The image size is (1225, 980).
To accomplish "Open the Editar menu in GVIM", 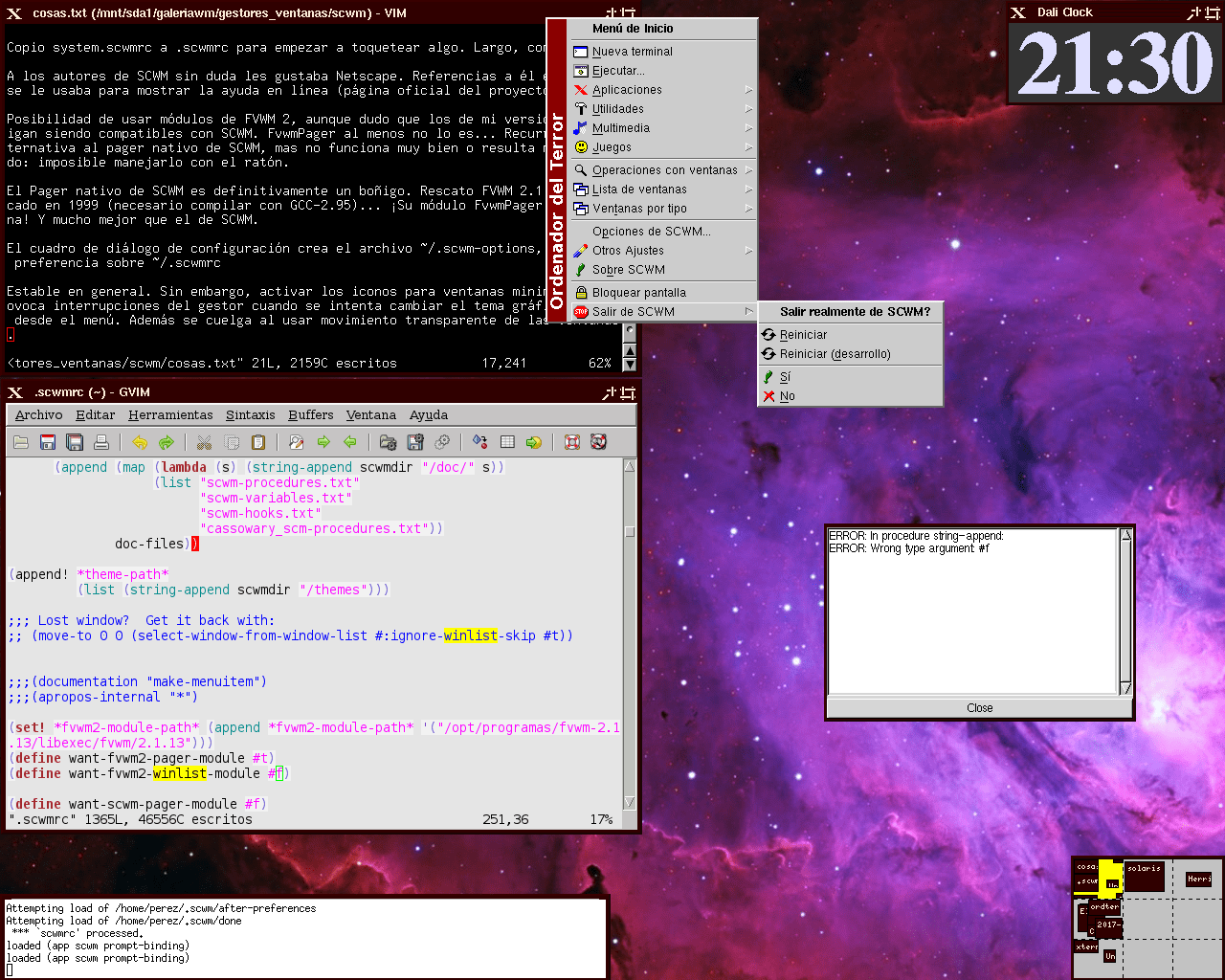I will tap(96, 415).
